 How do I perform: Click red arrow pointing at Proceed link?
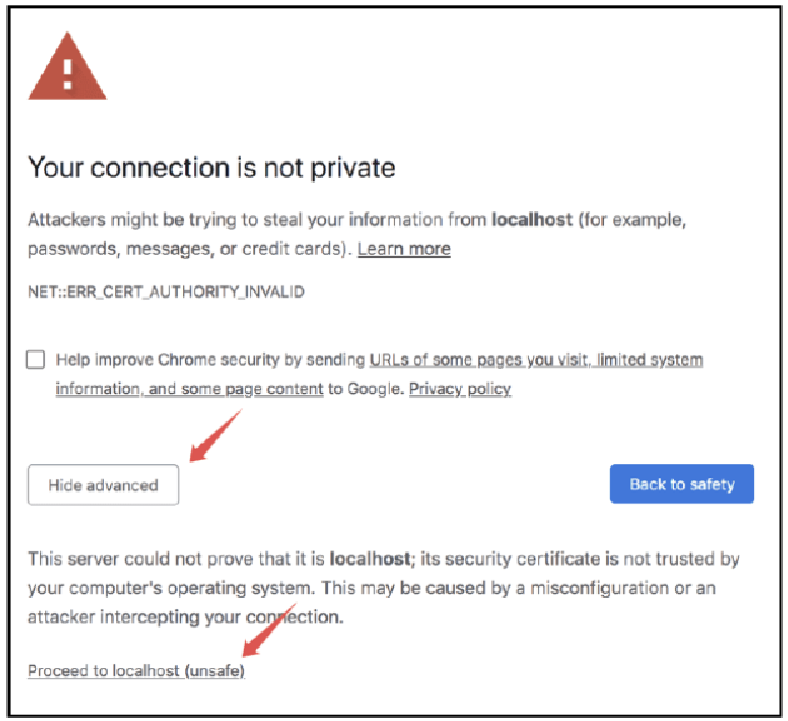270,630
